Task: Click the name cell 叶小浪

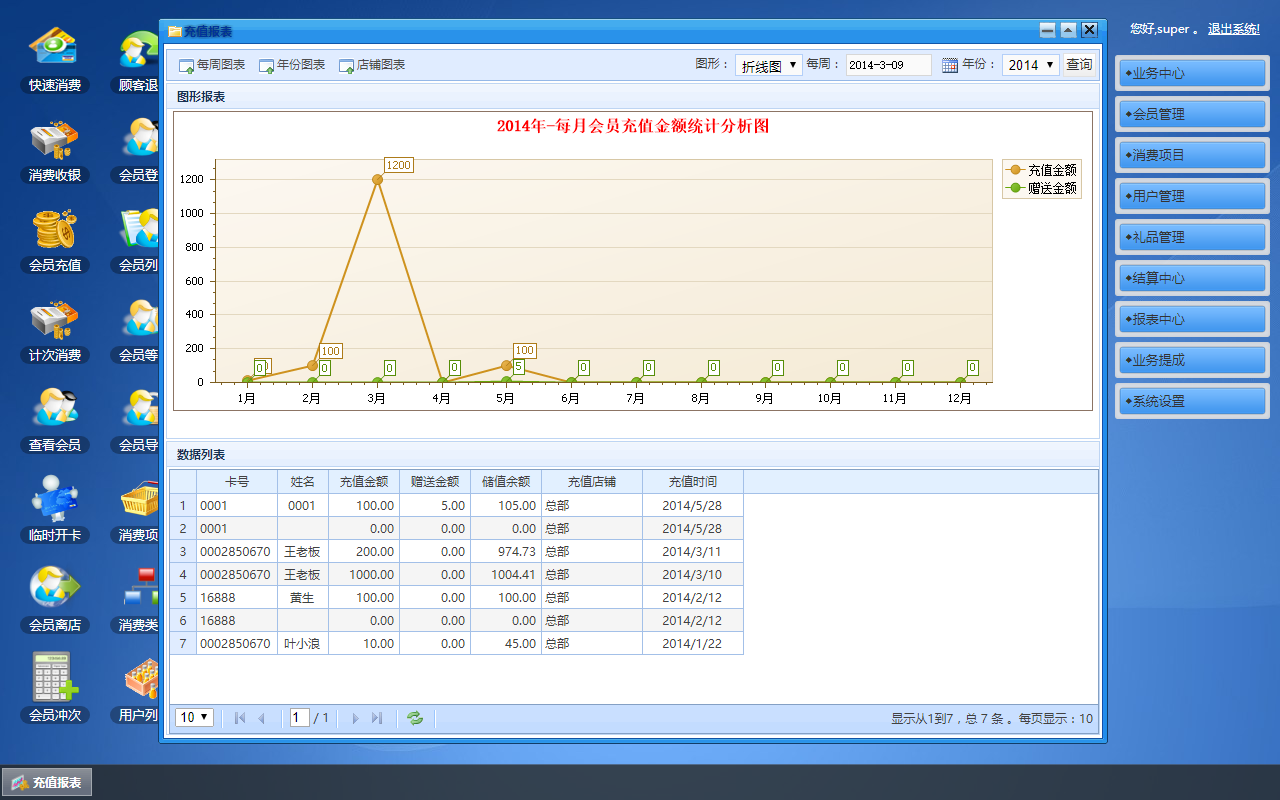Action: (302, 644)
